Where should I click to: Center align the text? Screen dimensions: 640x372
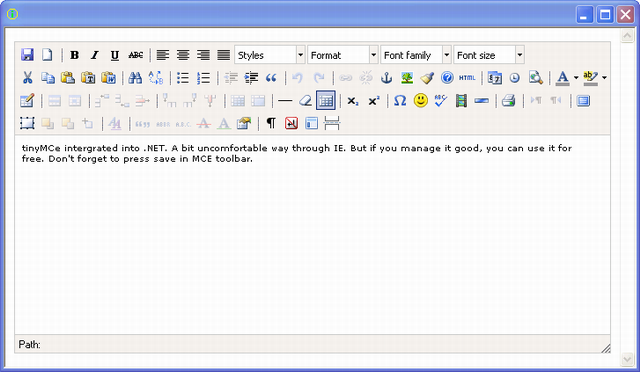(x=183, y=55)
